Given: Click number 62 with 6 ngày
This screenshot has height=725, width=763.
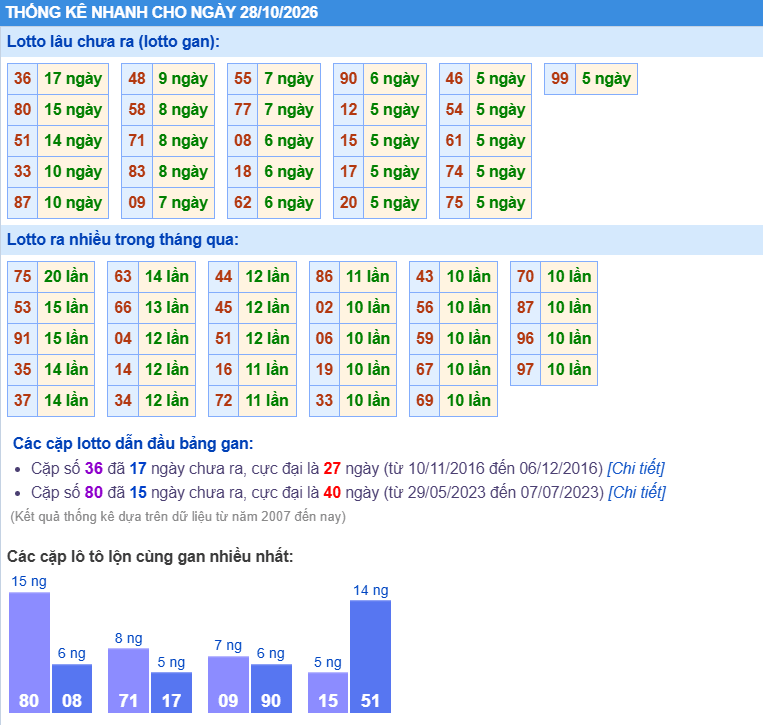Looking at the screenshot, I should click(243, 202).
